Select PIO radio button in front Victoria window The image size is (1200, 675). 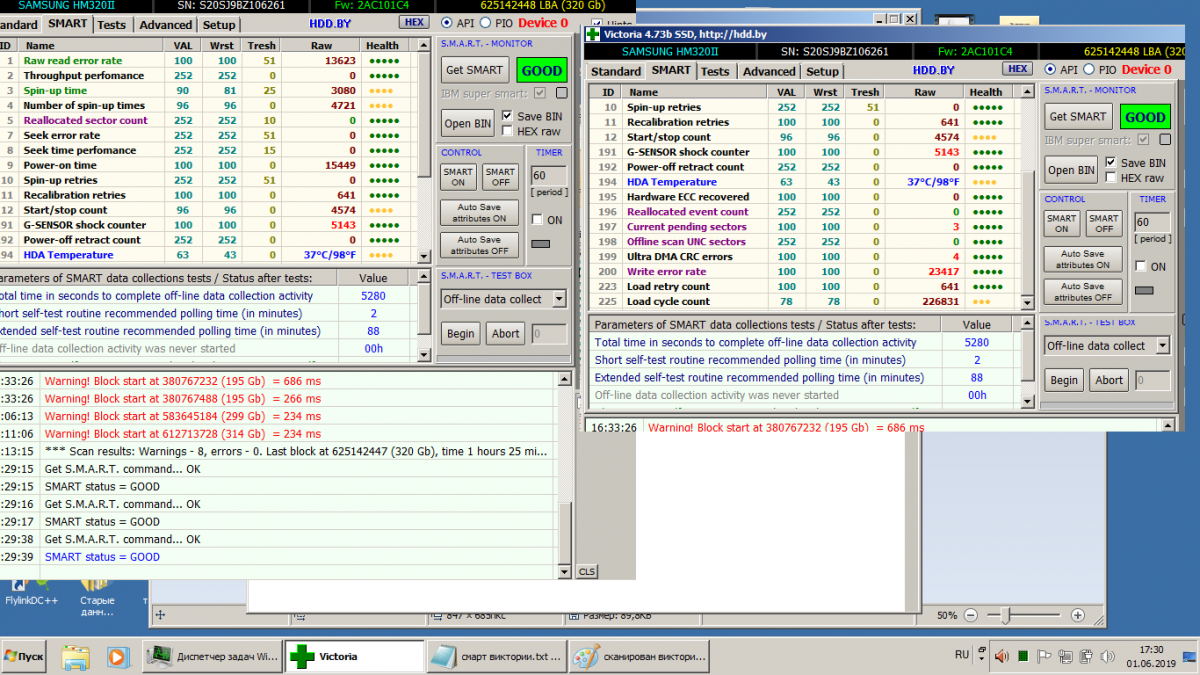[1090, 70]
